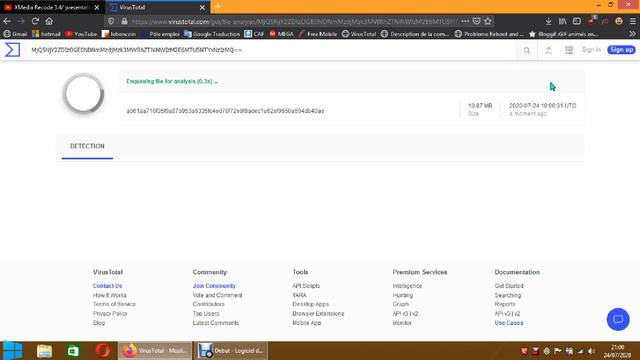The image size is (640, 360).
Task: Open the Privacy Policy footer link
Action: tap(110, 313)
